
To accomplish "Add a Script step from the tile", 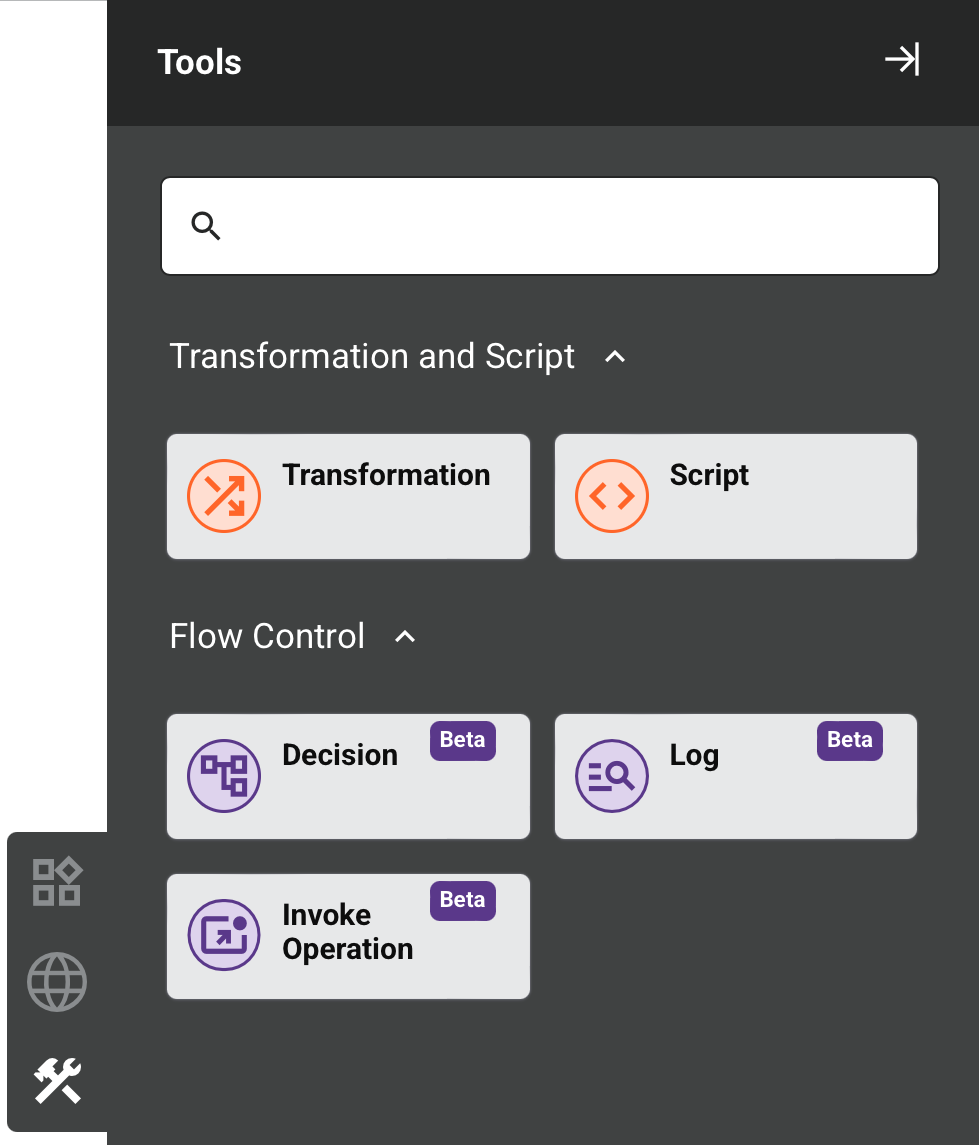I will coord(735,495).
